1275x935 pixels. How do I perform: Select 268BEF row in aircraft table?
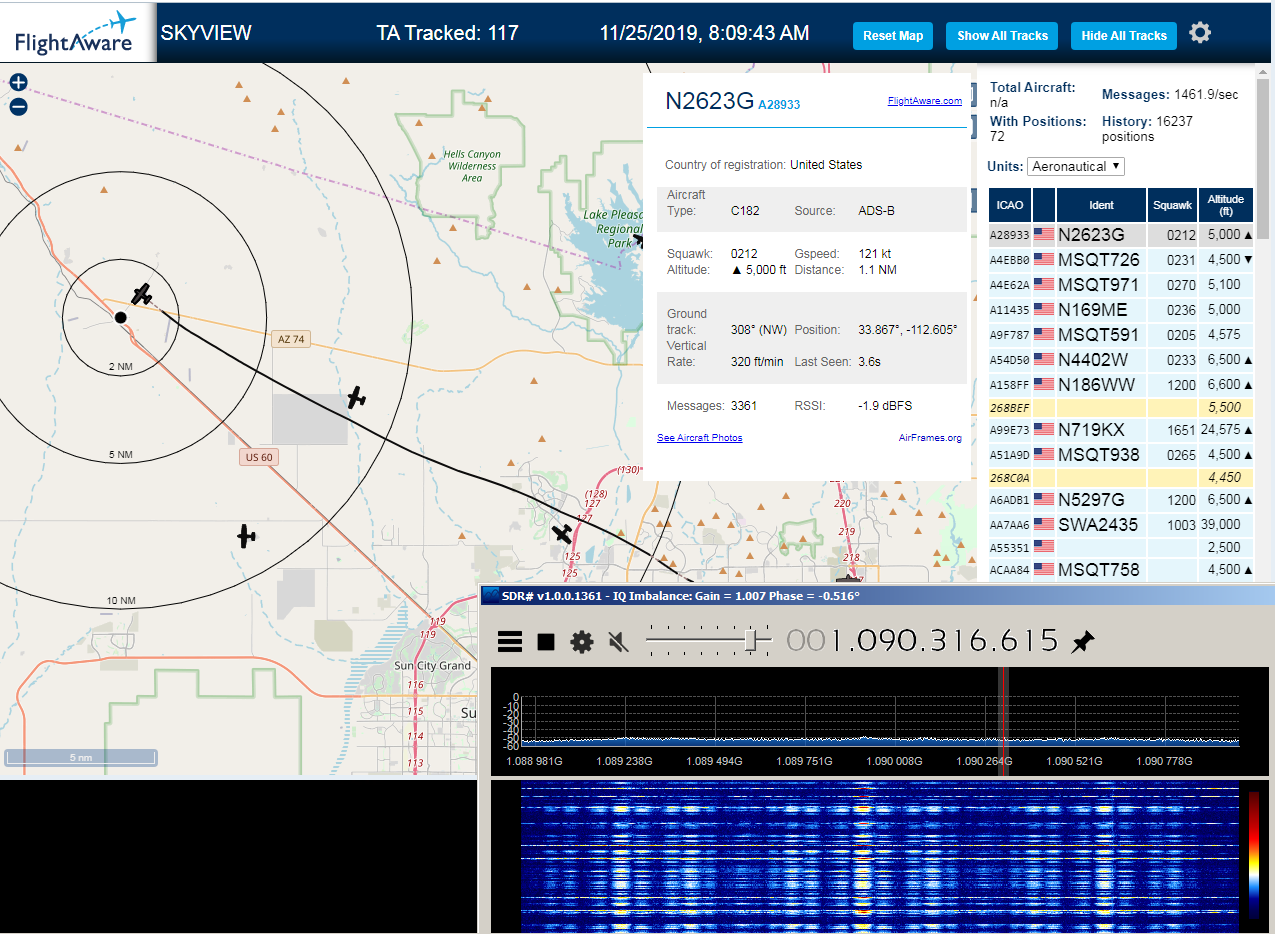tap(1121, 408)
